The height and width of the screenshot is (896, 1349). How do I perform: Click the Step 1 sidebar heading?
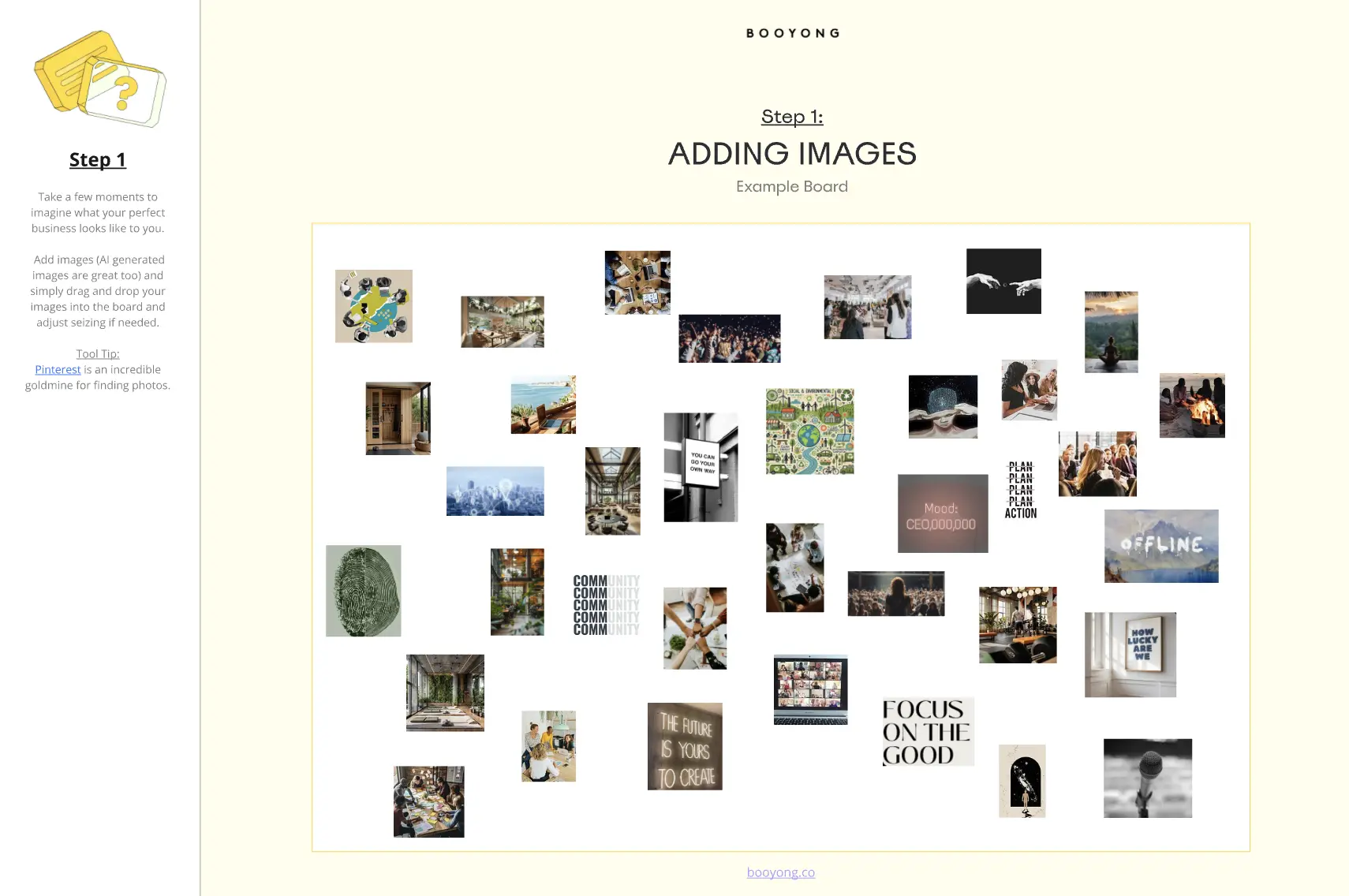click(x=97, y=159)
